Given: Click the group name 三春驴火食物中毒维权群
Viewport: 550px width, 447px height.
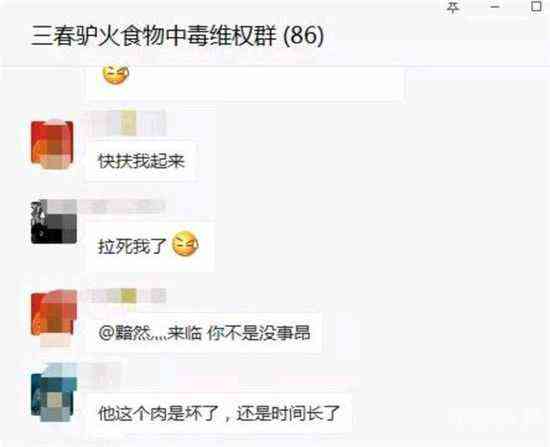Looking at the screenshot, I should click(154, 36).
